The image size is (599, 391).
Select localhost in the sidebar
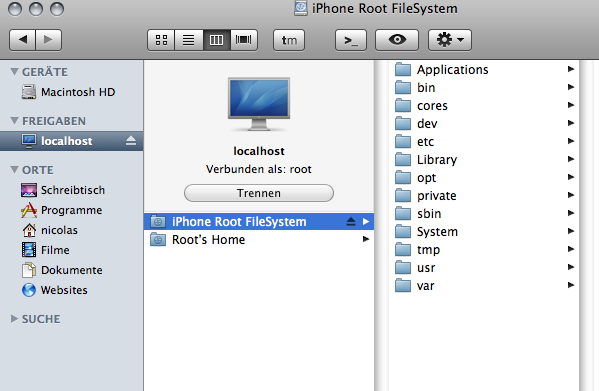coord(71,141)
